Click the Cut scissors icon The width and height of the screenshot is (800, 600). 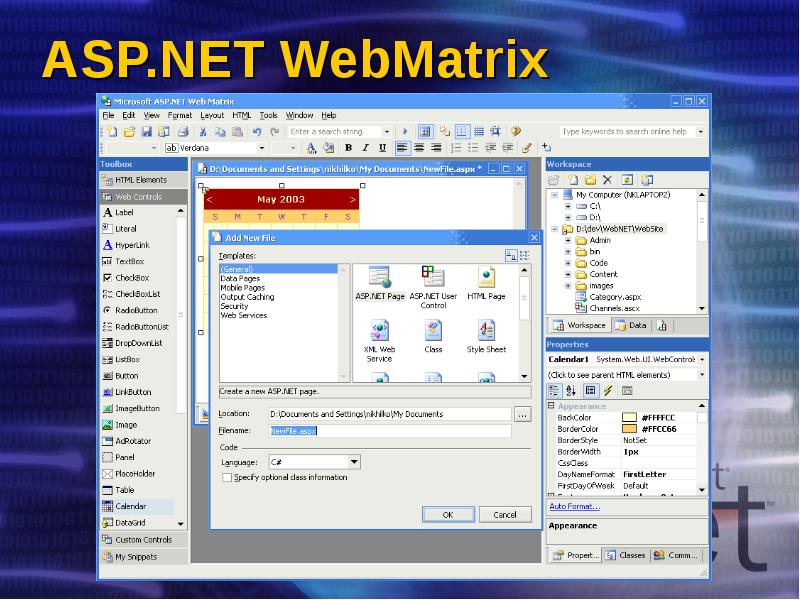(203, 132)
